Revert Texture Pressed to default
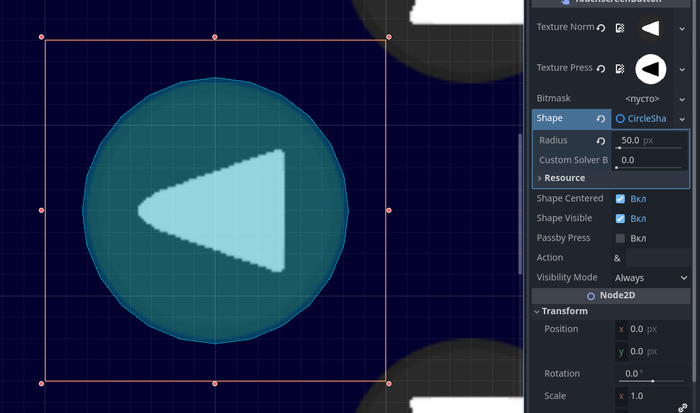The width and height of the screenshot is (700, 413). pyautogui.click(x=601, y=68)
